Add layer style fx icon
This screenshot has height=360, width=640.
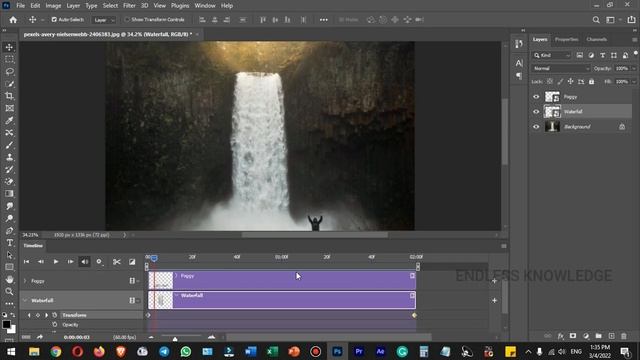click(561, 336)
